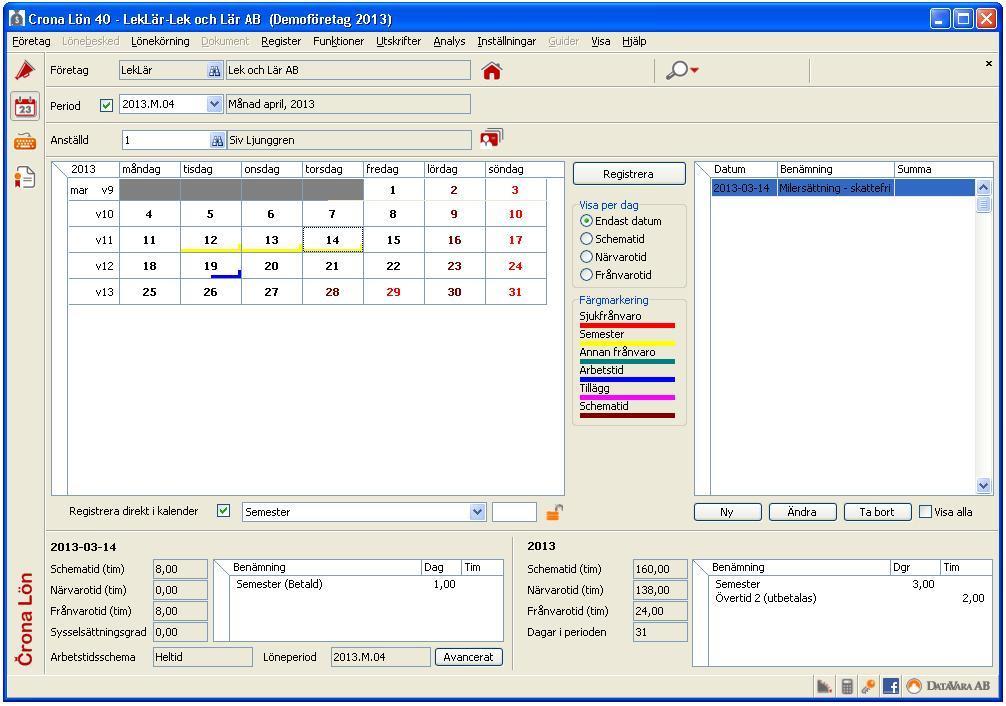Select Endast datum radio button
This screenshot has height=706, width=1006.
(x=586, y=221)
